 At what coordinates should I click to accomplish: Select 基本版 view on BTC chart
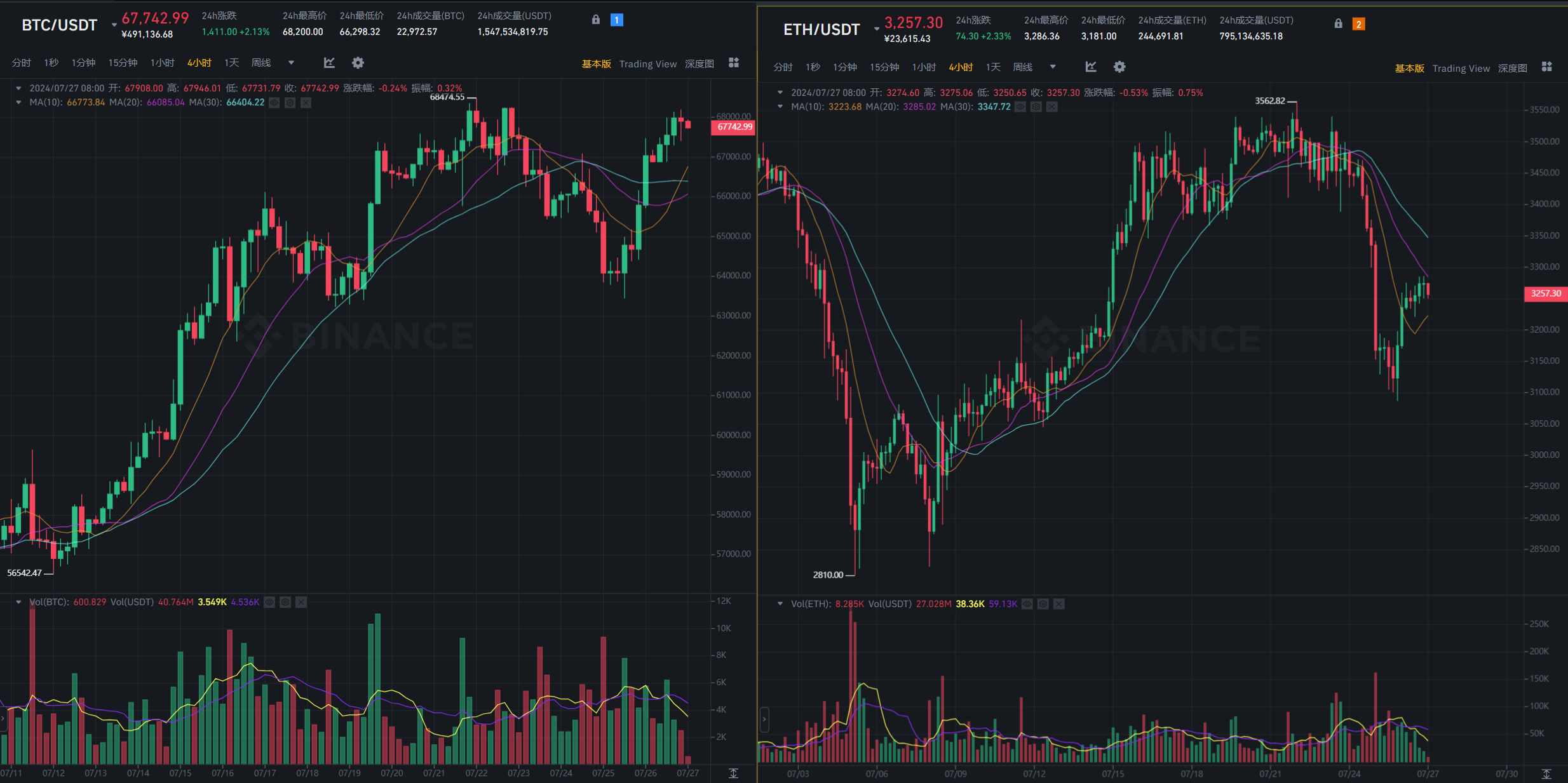pyautogui.click(x=597, y=64)
